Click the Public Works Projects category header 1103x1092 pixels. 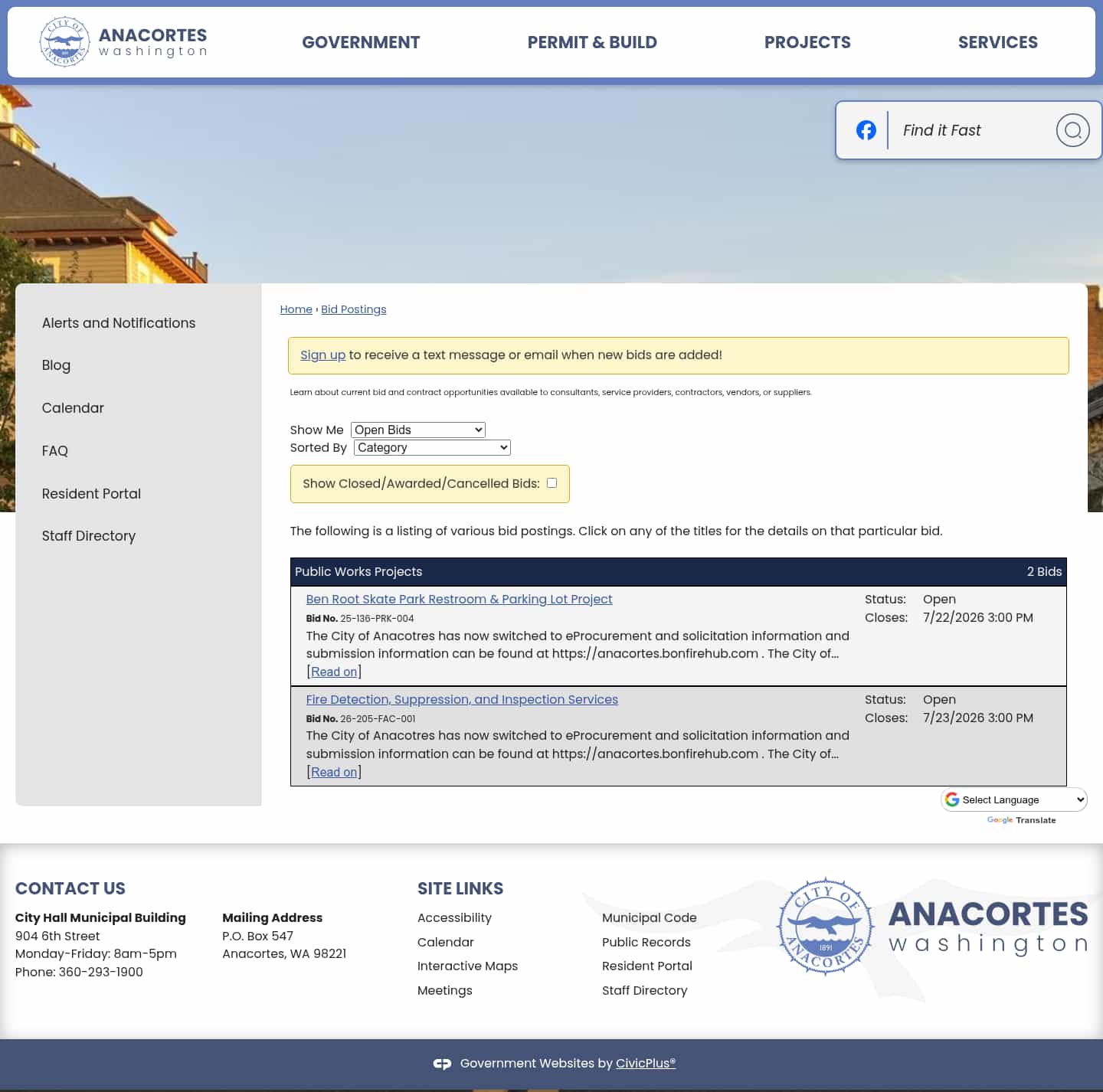[358, 571]
